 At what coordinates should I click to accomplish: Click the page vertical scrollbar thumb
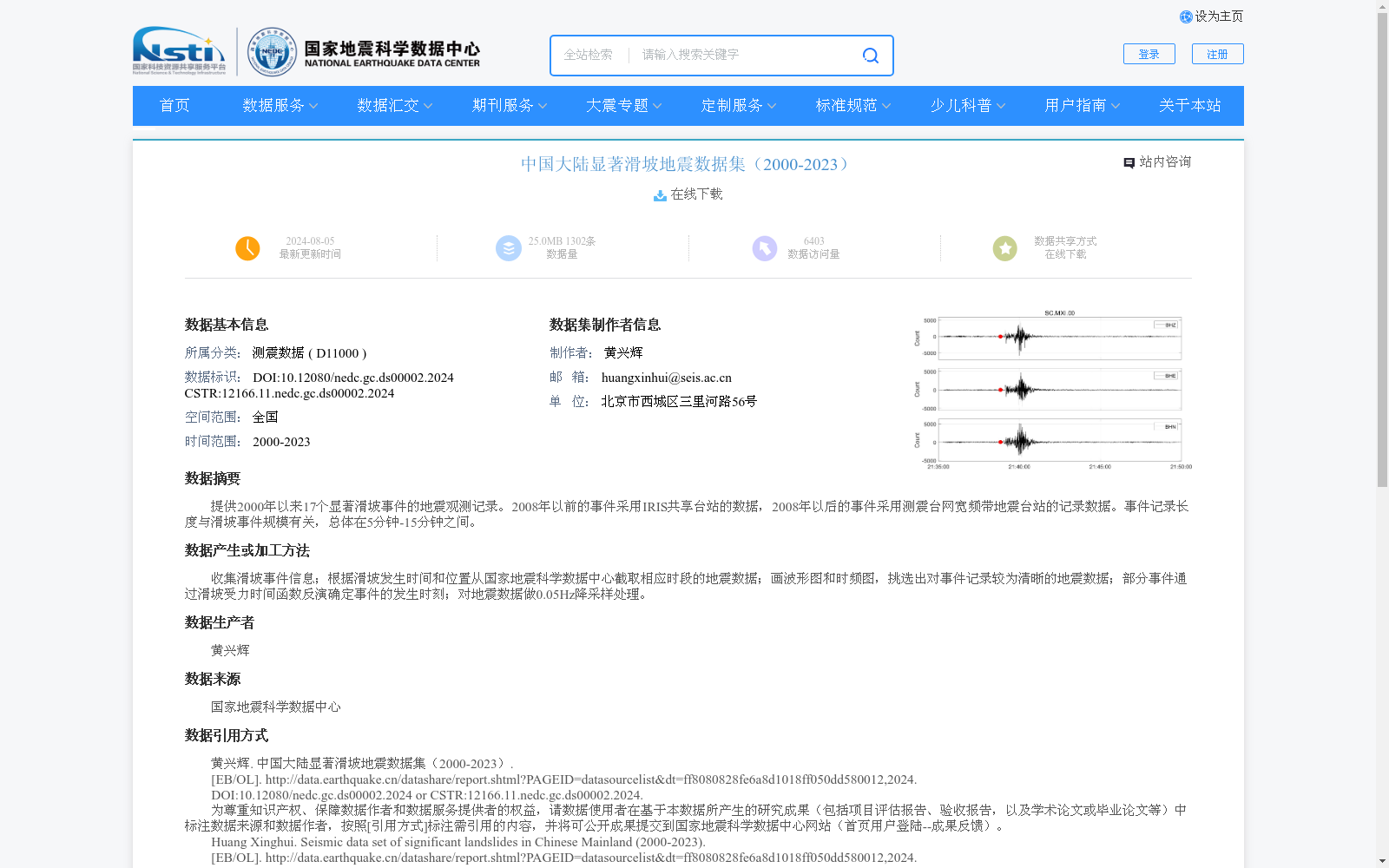[x=1382, y=249]
